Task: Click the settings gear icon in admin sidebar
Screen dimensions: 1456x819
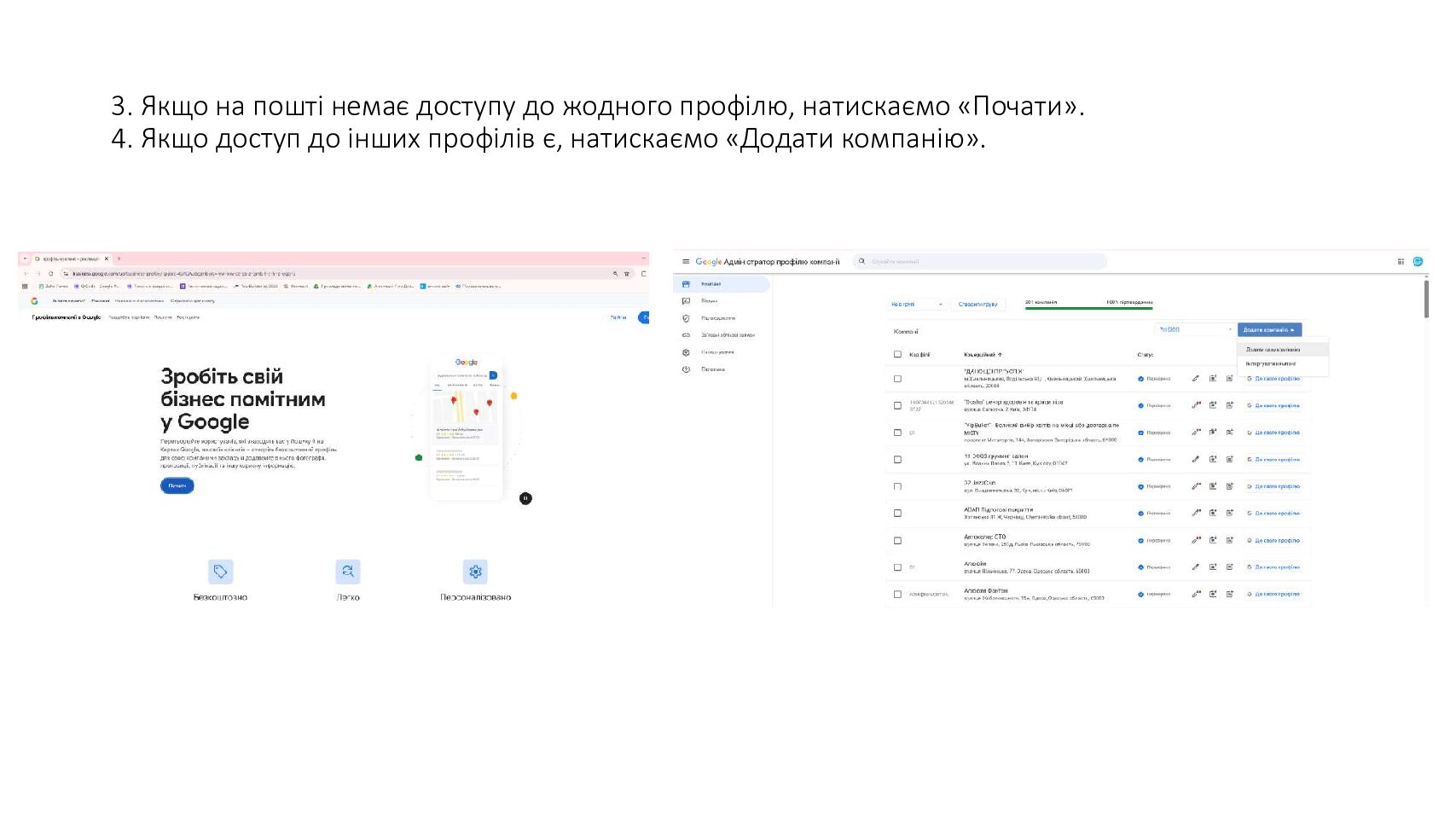Action: pos(686,352)
